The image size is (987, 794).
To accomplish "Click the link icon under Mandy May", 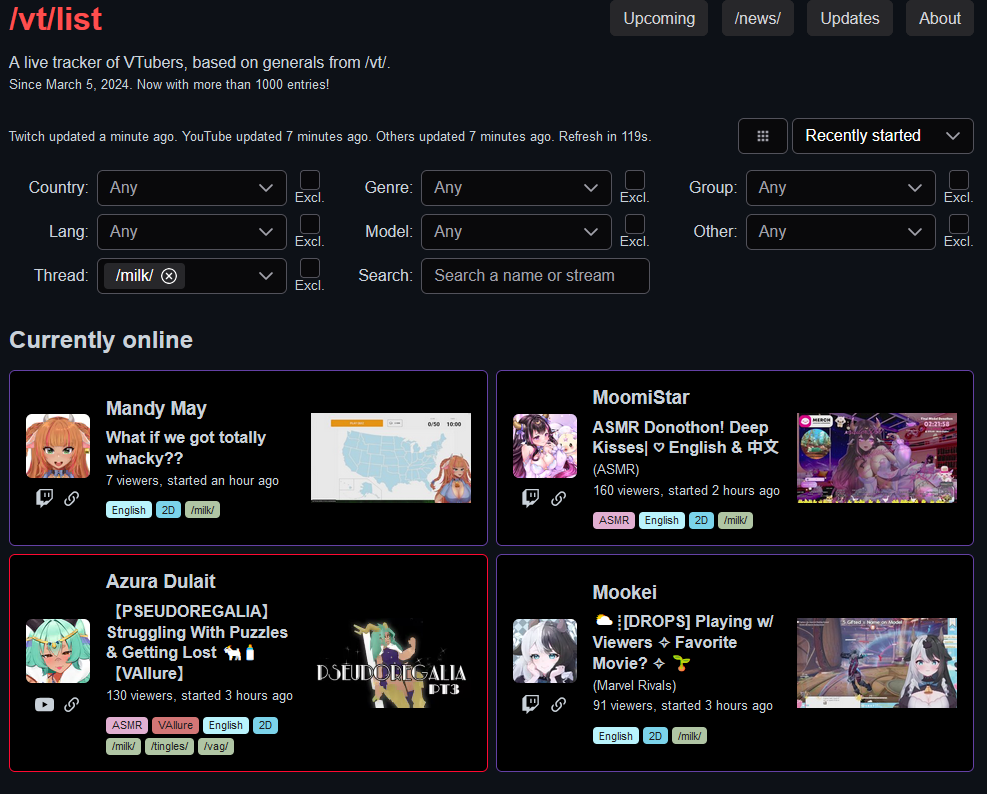I will [72, 498].
